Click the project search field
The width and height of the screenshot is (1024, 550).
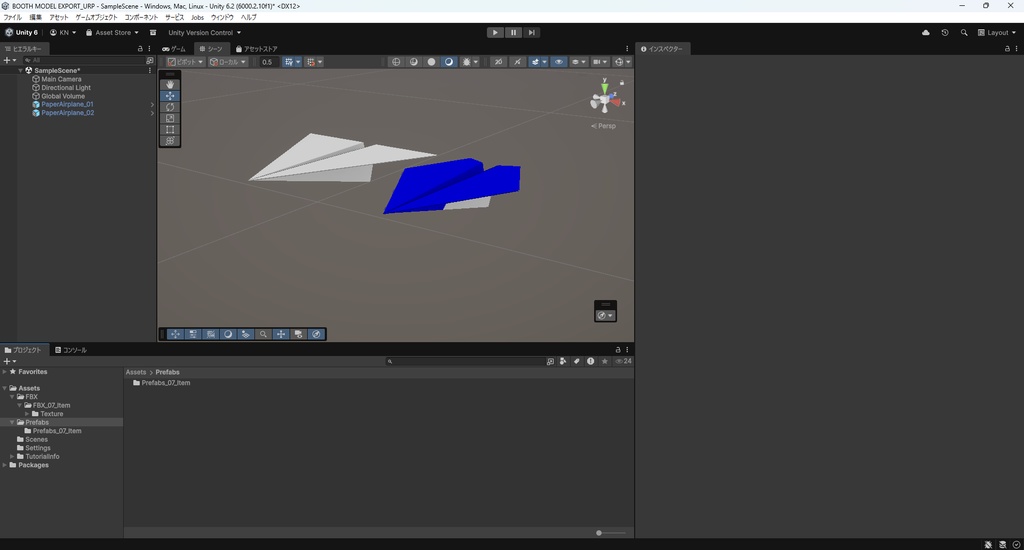[x=464, y=361]
